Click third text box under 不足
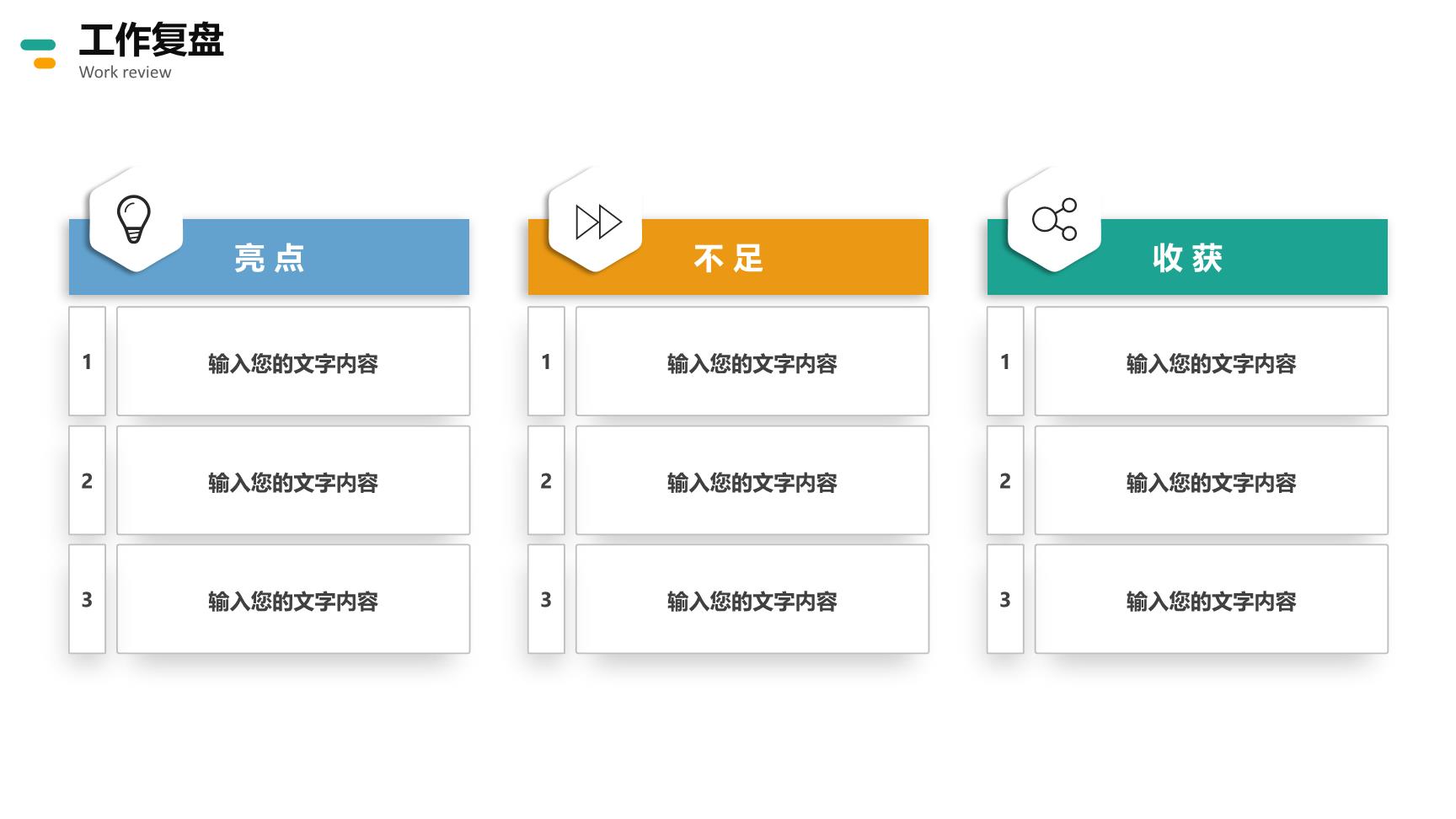Image resolution: width=1456 pixels, height=819 pixels. coord(752,599)
